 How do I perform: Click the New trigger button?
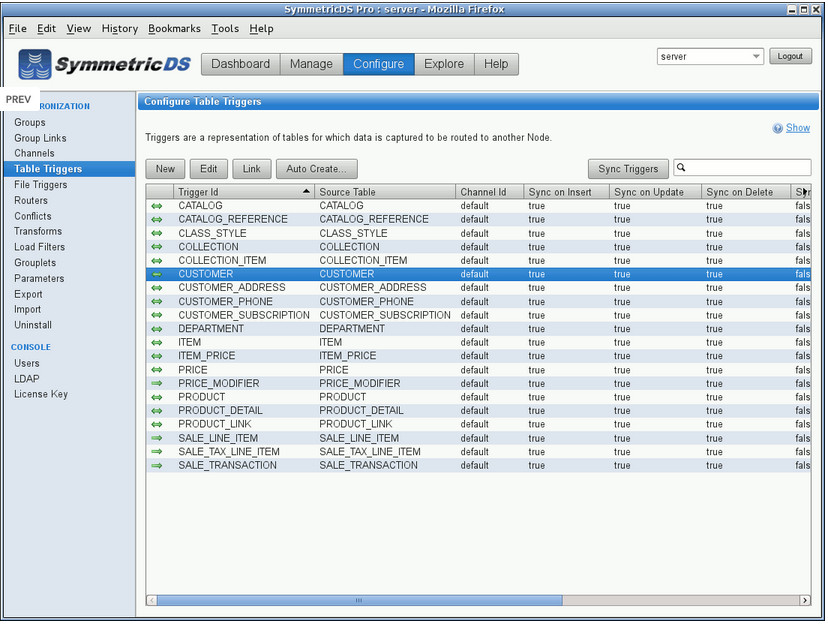point(165,169)
